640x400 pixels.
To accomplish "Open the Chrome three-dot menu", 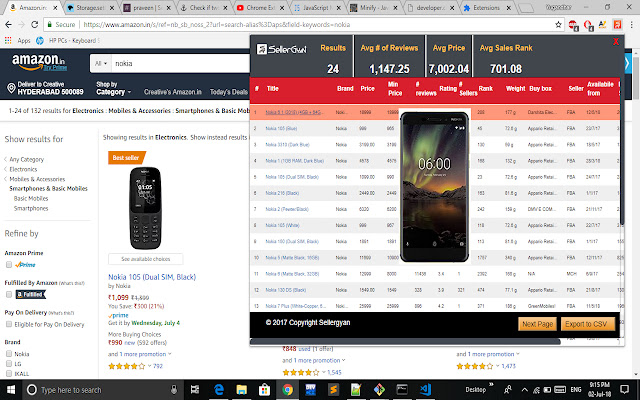I will coord(631,24).
